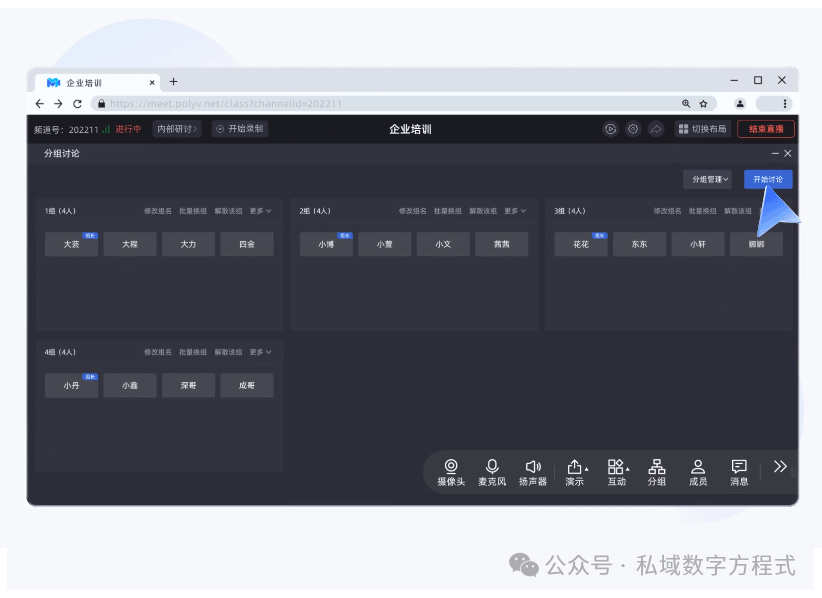Toggle the 演示 presentation panel
Image resolution: width=822 pixels, height=598 pixels.
pyautogui.click(x=574, y=470)
